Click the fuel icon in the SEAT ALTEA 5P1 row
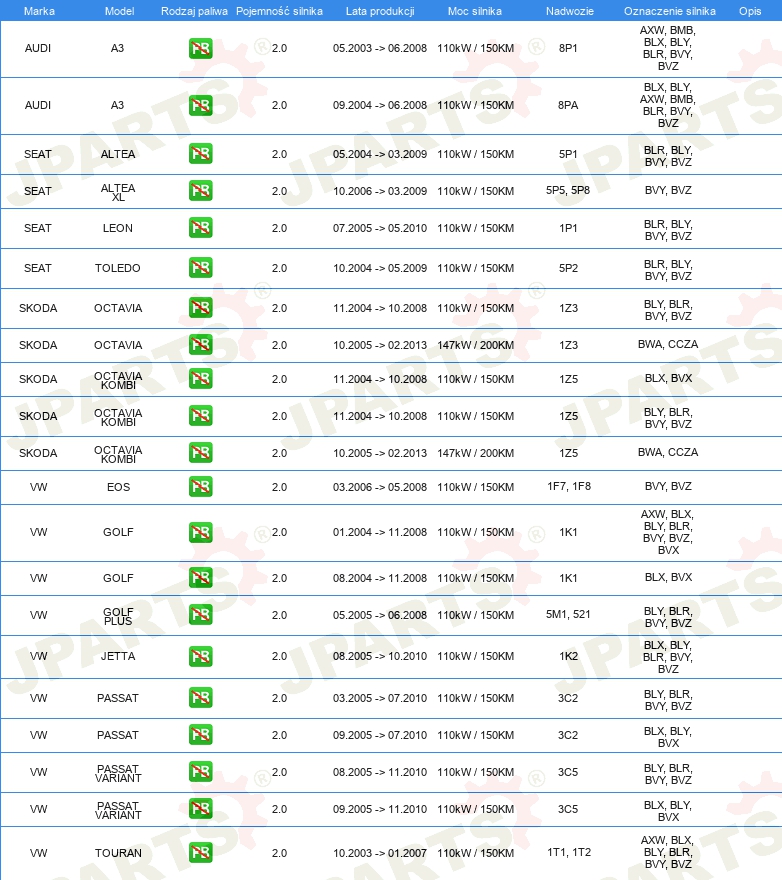The image size is (782, 880). pyautogui.click(x=200, y=154)
